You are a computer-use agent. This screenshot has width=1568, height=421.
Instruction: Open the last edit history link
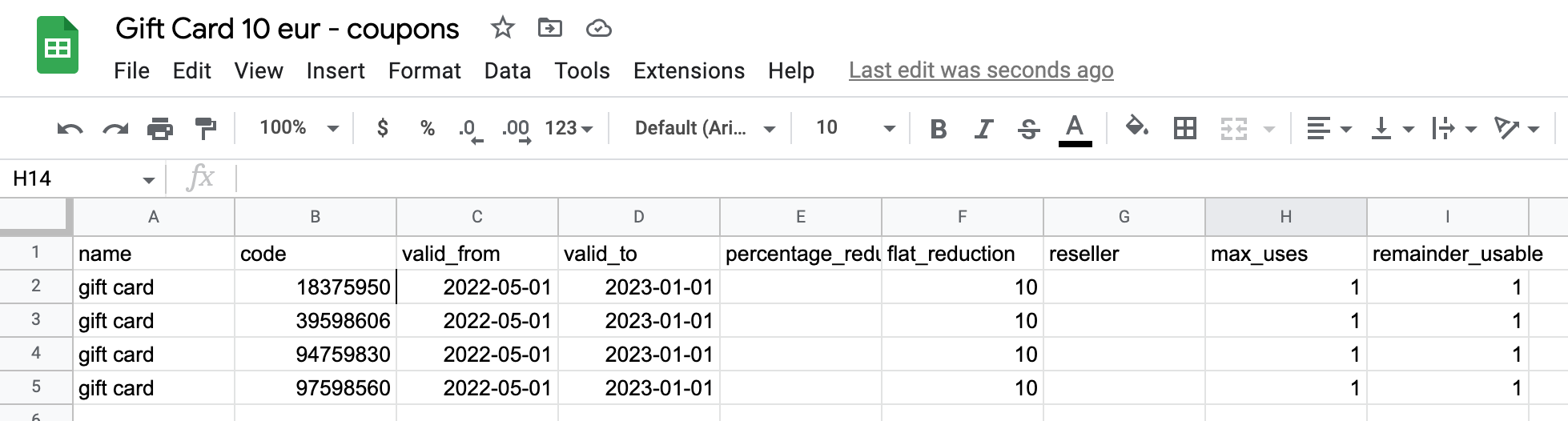point(981,70)
